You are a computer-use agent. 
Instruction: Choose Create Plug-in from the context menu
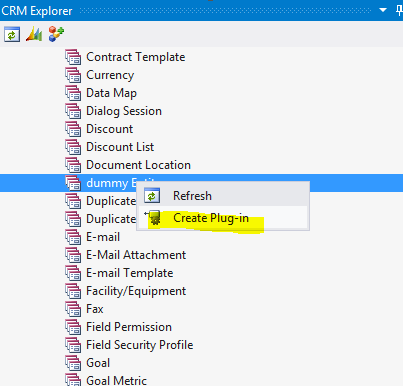click(x=223, y=218)
